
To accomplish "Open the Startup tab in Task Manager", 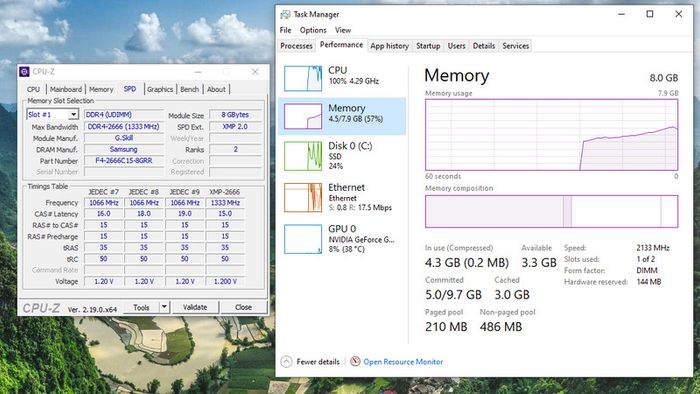I will 428,46.
